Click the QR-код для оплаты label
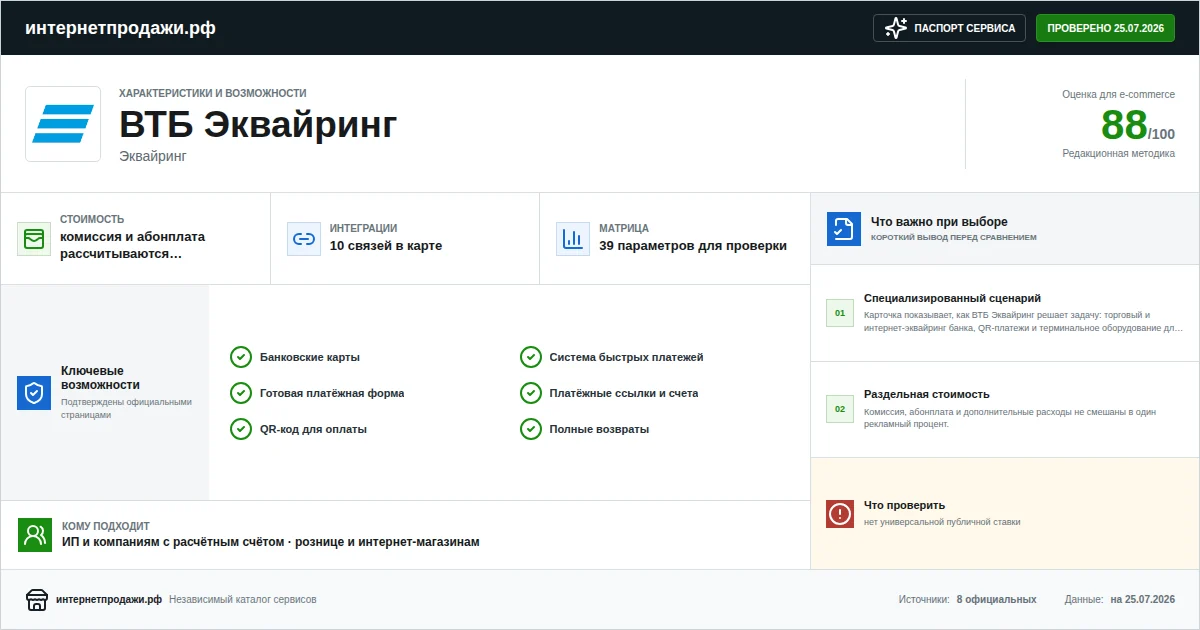Image resolution: width=1200 pixels, height=630 pixels. click(x=313, y=429)
